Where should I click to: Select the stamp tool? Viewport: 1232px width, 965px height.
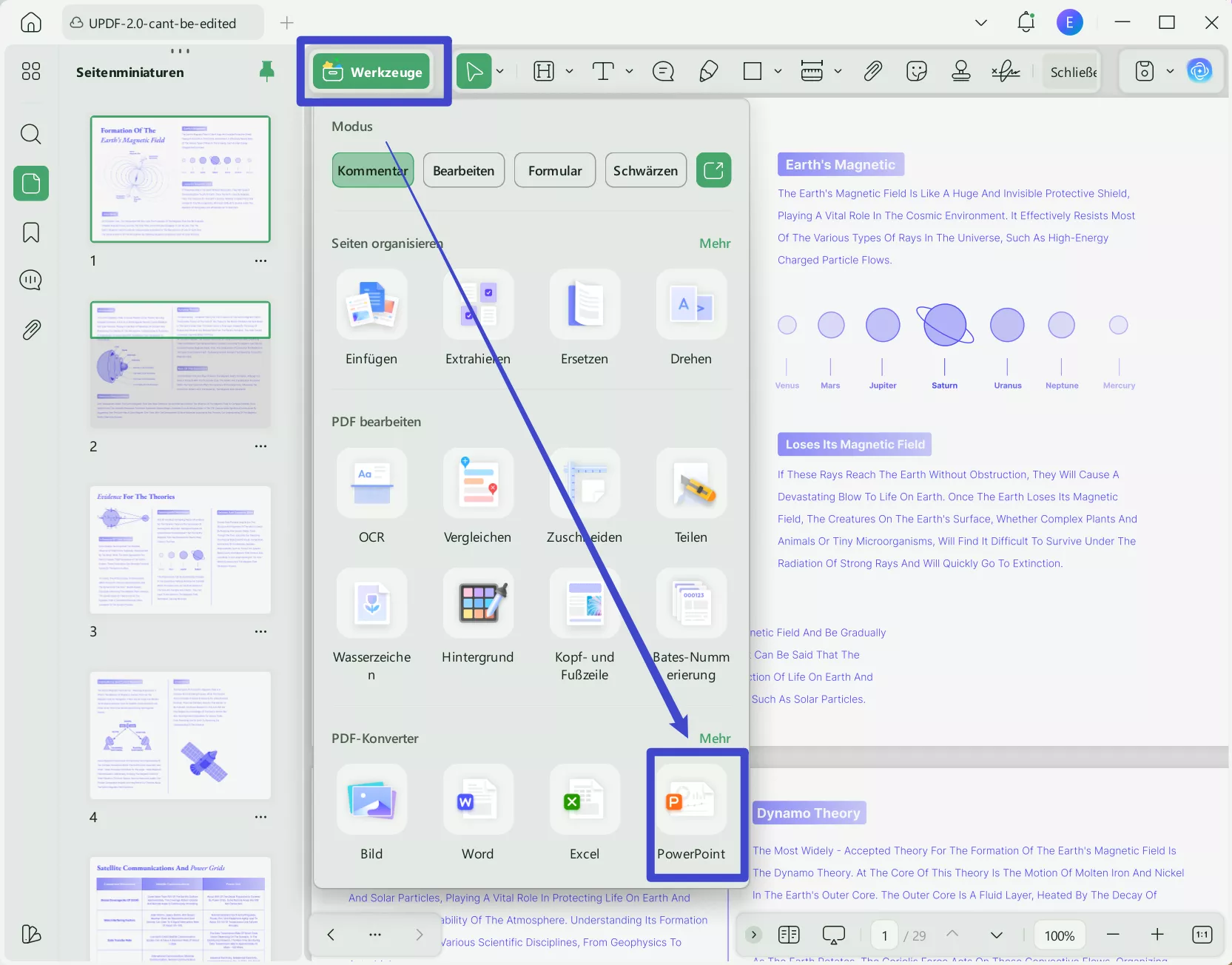coord(961,71)
